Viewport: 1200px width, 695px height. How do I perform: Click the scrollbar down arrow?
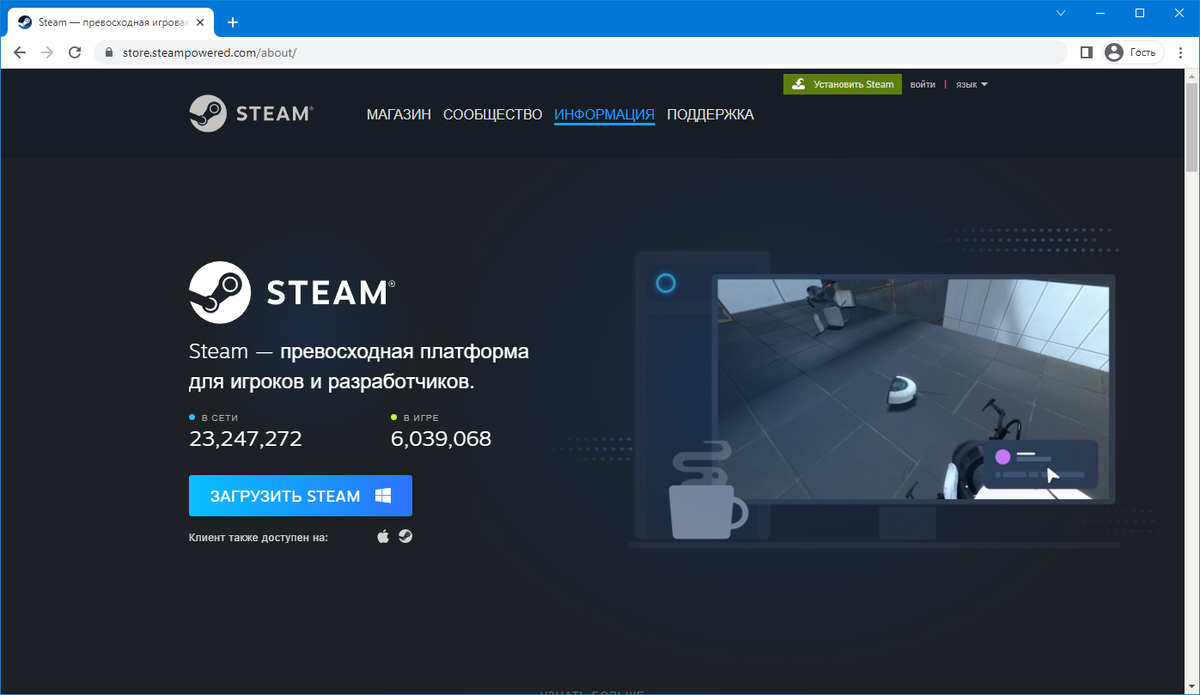[x=1192, y=687]
